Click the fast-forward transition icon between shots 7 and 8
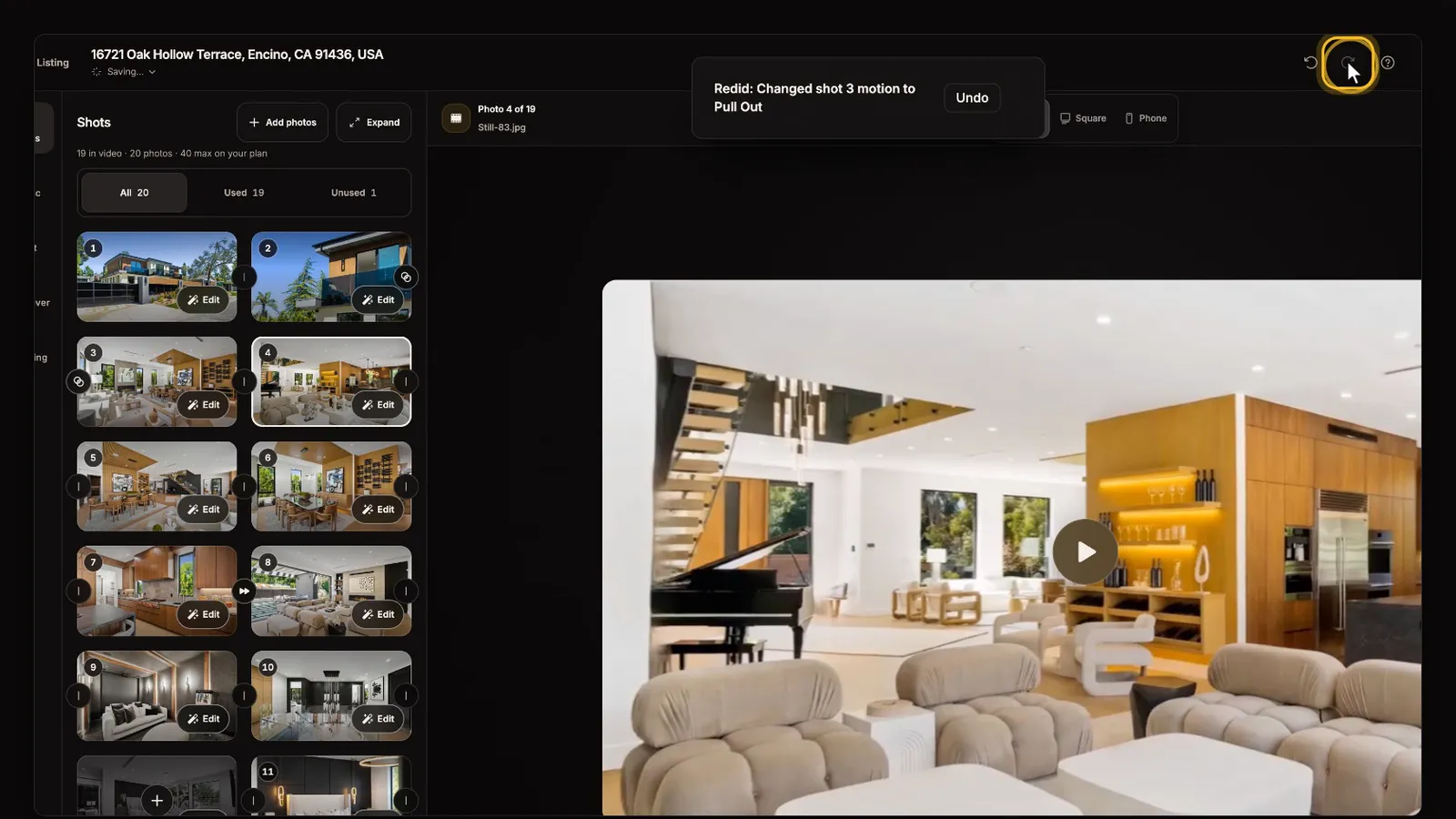 pos(244,591)
